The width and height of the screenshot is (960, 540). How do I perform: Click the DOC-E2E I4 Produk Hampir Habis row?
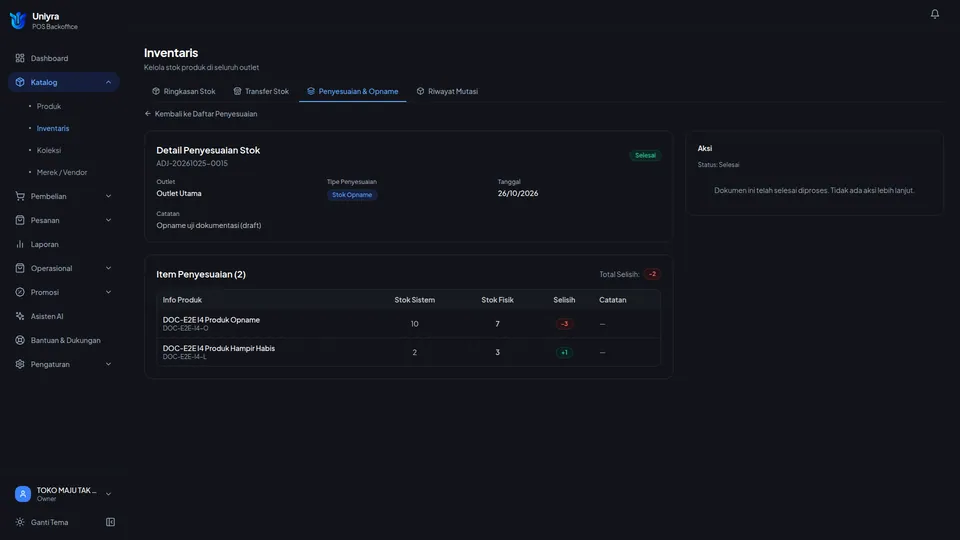pyautogui.click(x=408, y=352)
